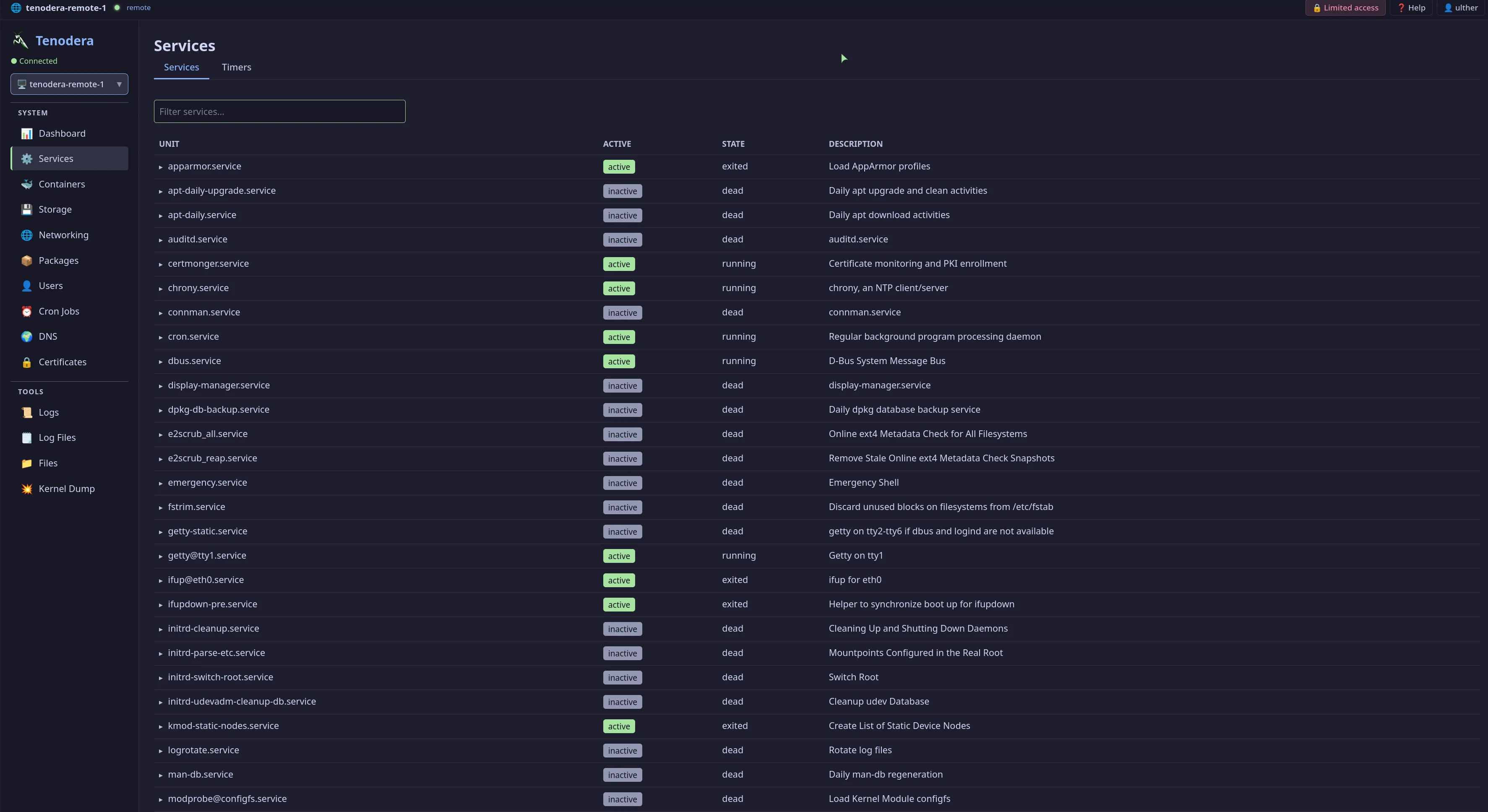Click the globe icon beside tenodera-remote-1 title
Image resolution: width=1488 pixels, height=812 pixels.
[x=16, y=8]
